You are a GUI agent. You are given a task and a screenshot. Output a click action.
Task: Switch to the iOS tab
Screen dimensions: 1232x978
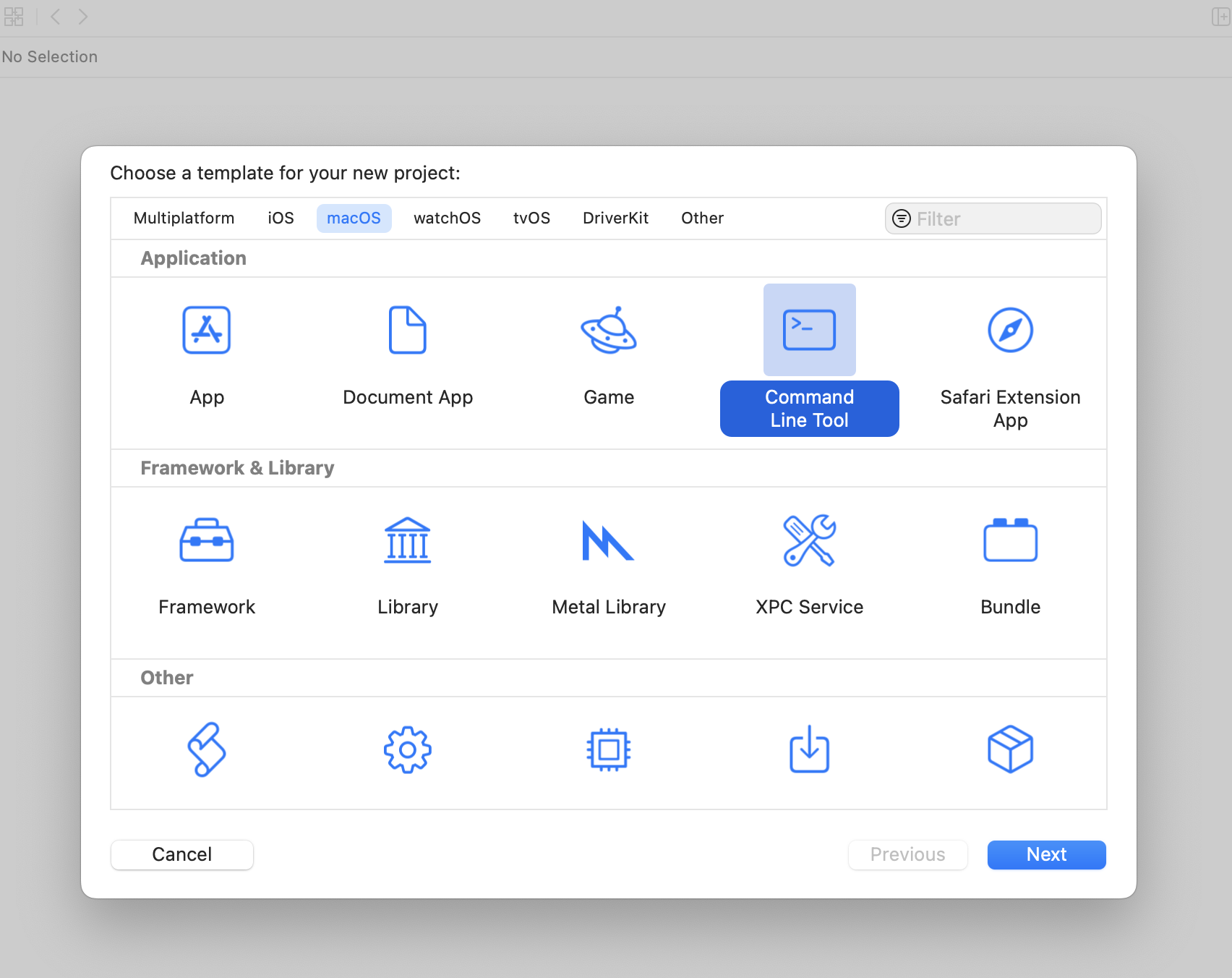(x=281, y=218)
